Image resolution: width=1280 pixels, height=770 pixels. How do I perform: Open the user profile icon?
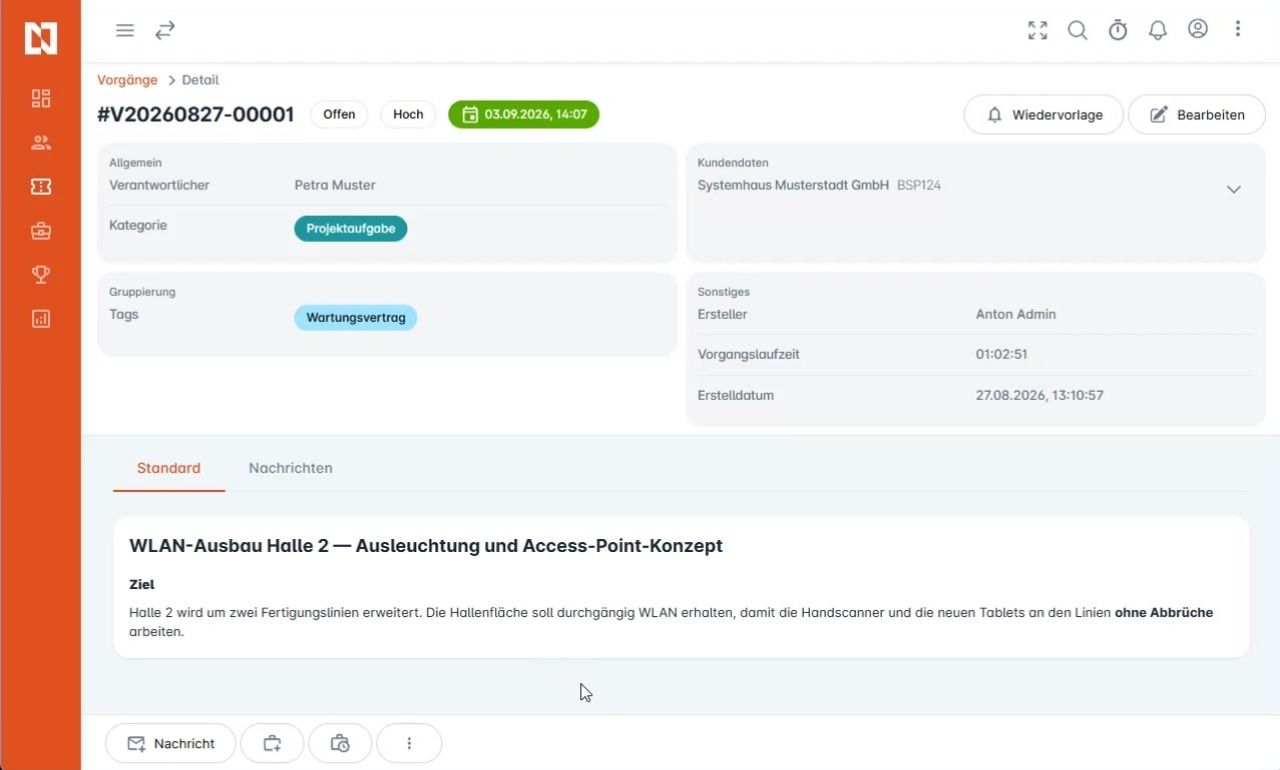[x=1198, y=29]
